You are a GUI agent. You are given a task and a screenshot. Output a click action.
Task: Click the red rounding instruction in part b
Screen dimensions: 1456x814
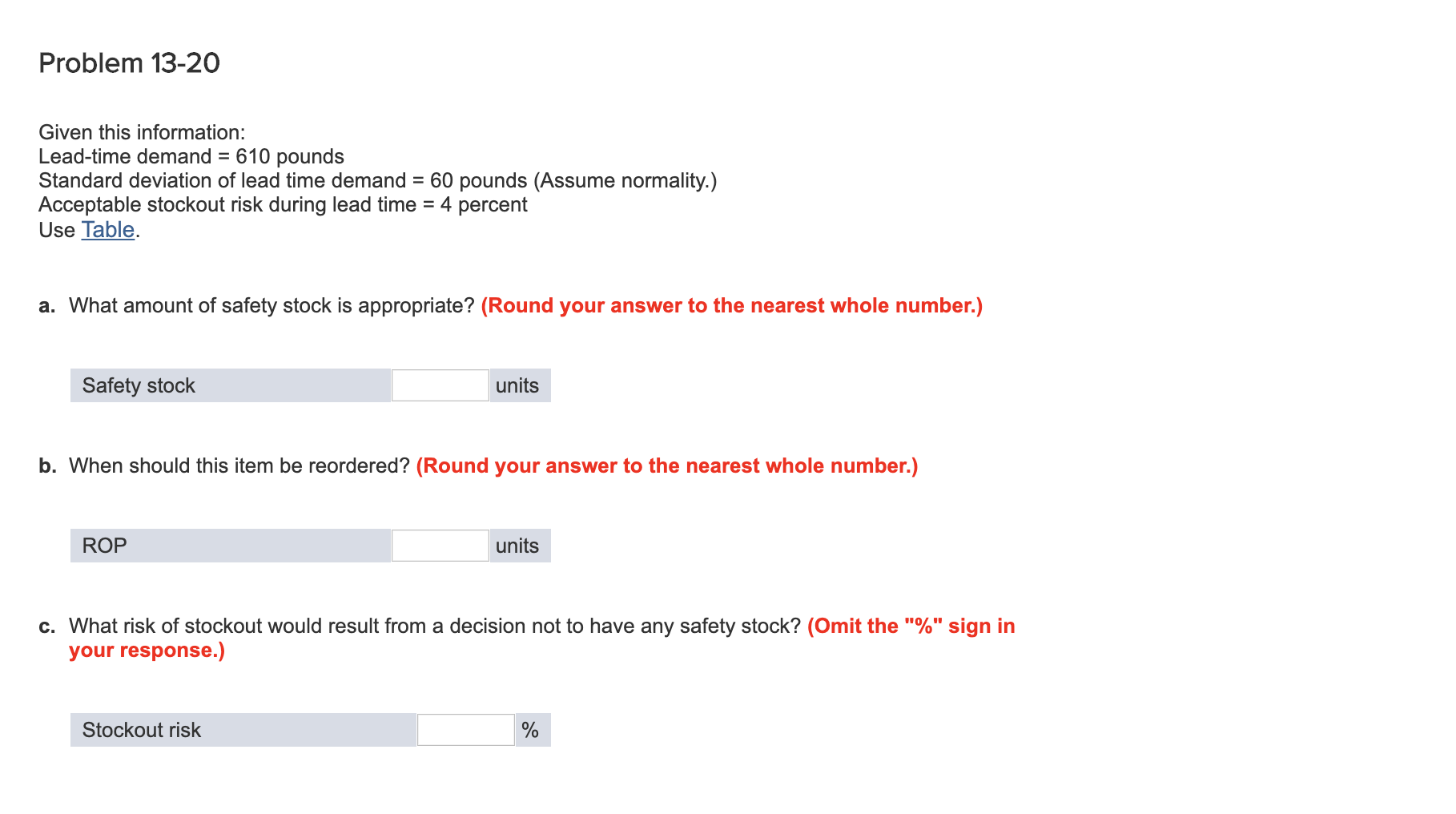tap(666, 465)
